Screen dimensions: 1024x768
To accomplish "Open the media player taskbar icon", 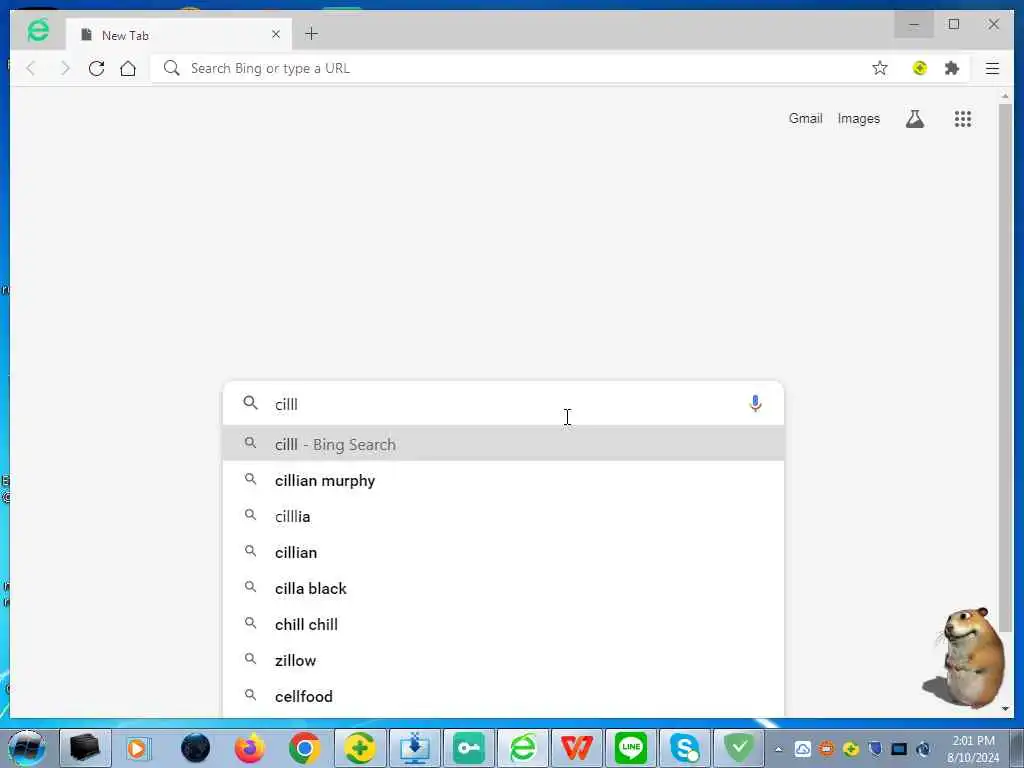I will (137, 748).
